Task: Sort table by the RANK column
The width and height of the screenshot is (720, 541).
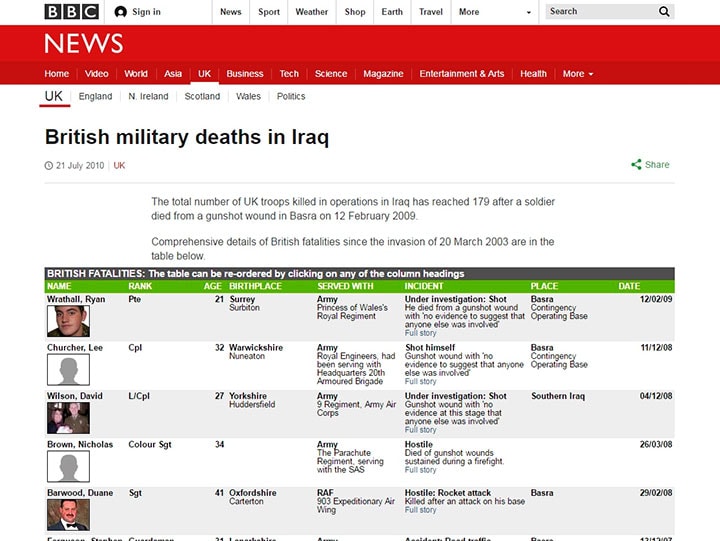Action: pos(140,286)
